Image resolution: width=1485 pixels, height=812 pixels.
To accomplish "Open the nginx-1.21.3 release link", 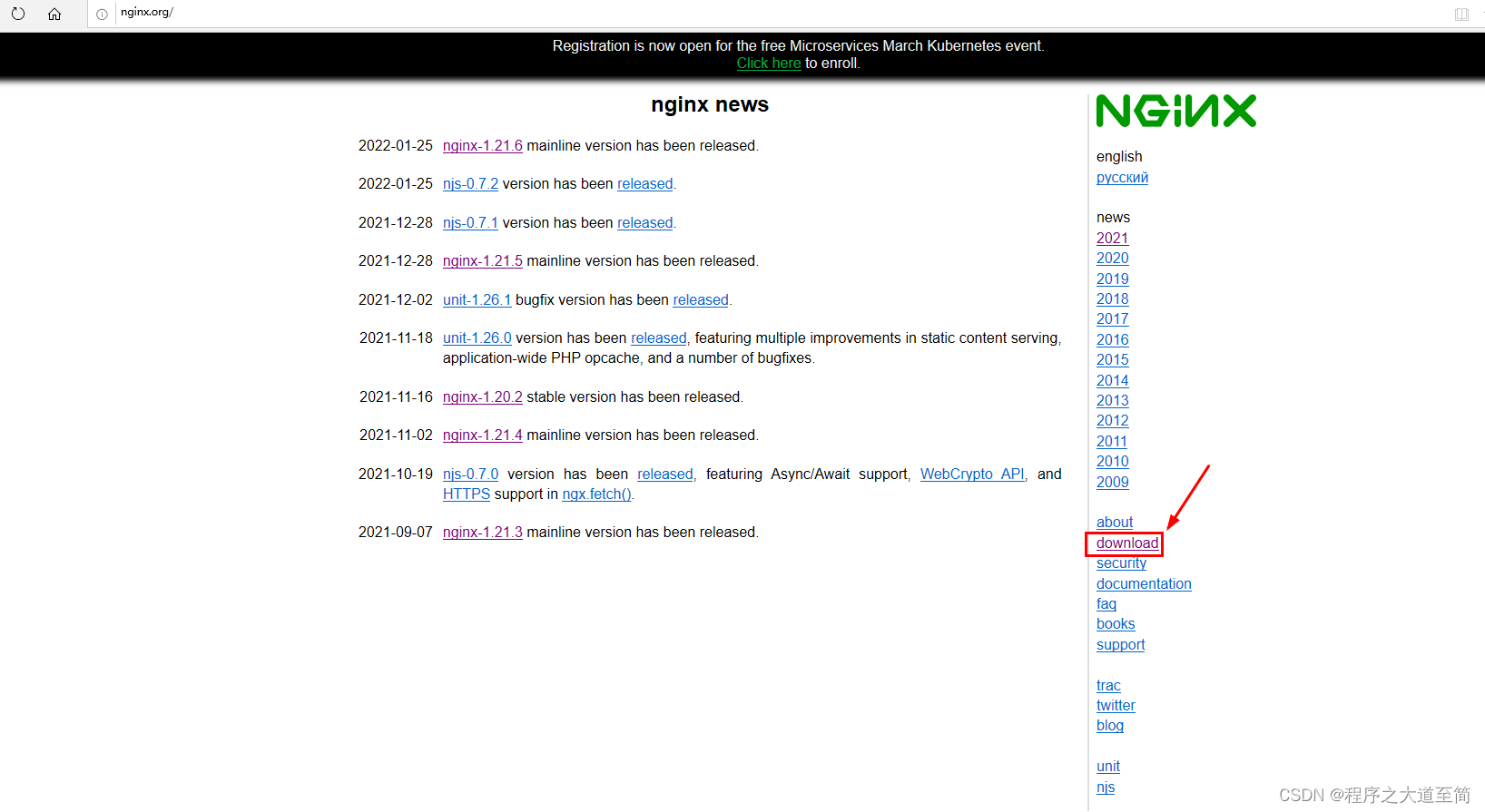I will tap(483, 533).
